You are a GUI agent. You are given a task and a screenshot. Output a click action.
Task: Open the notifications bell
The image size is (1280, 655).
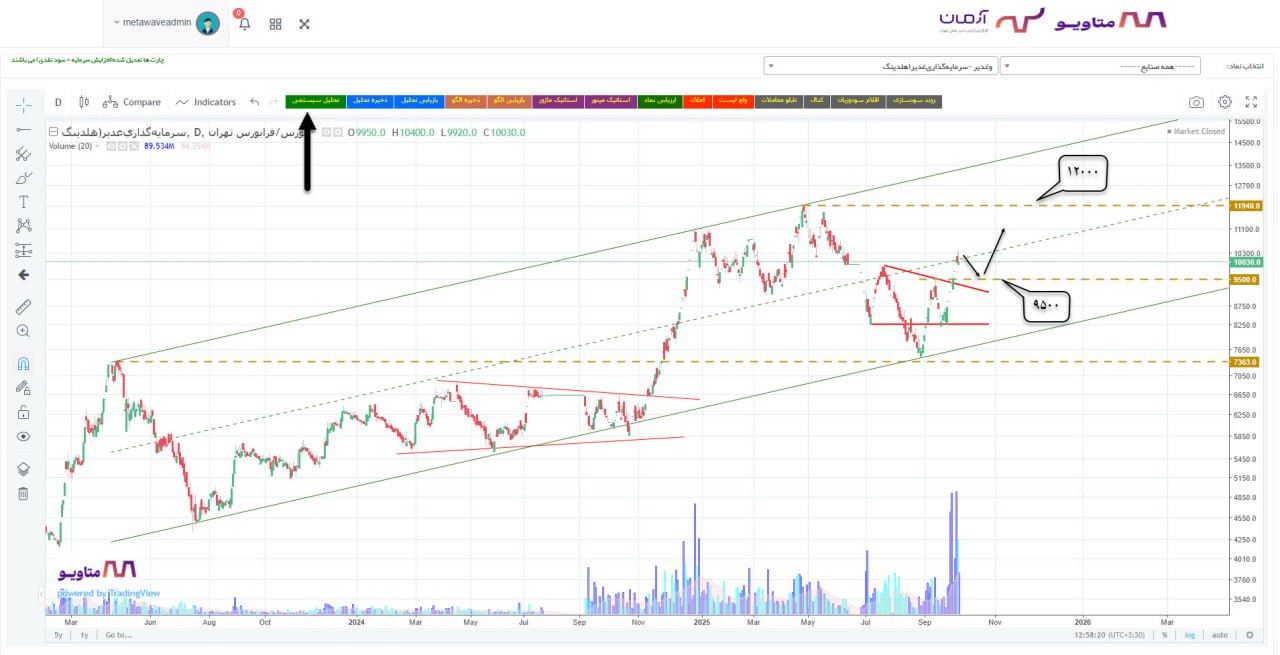tap(244, 23)
